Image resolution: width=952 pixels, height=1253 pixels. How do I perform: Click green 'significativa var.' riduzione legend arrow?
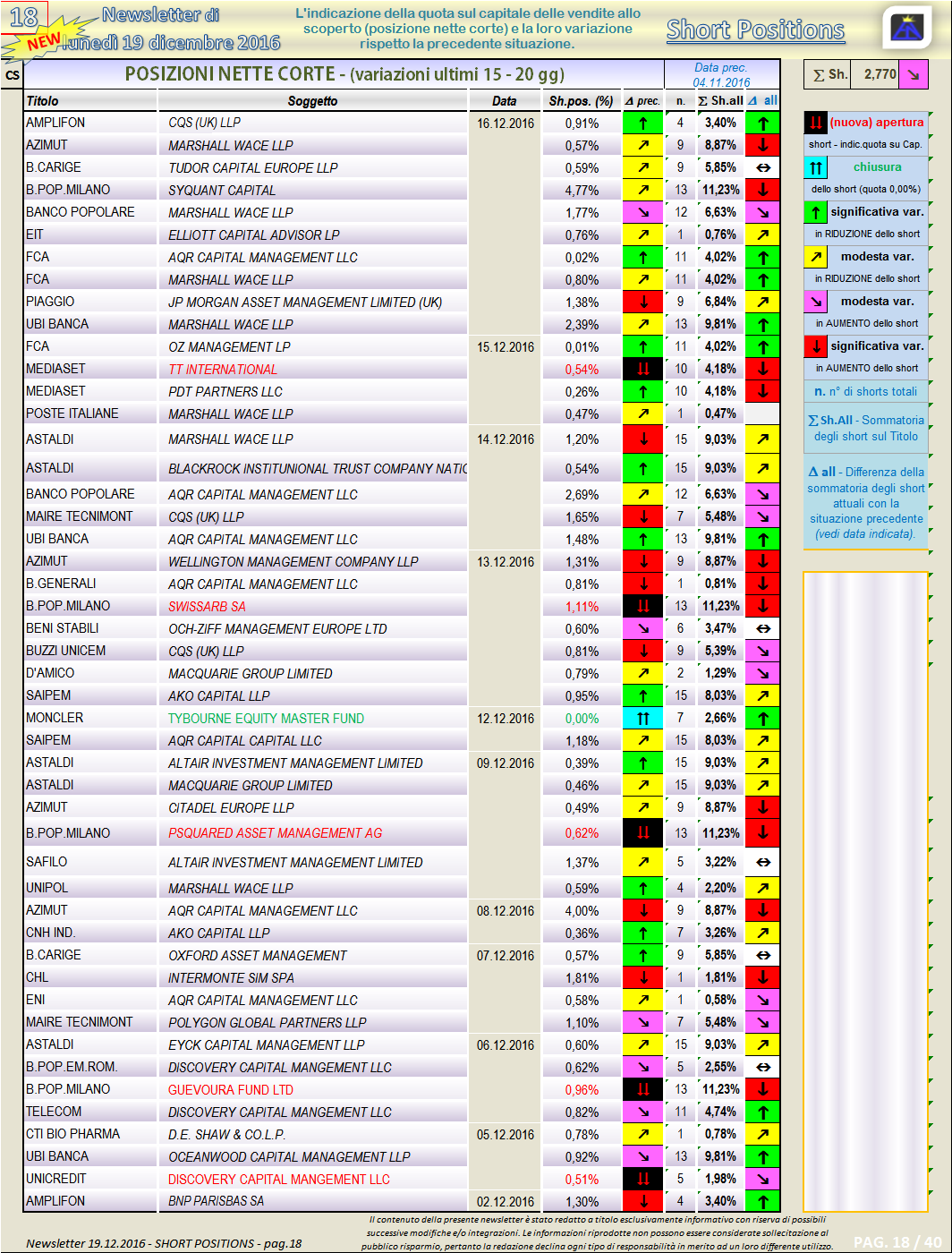815,212
